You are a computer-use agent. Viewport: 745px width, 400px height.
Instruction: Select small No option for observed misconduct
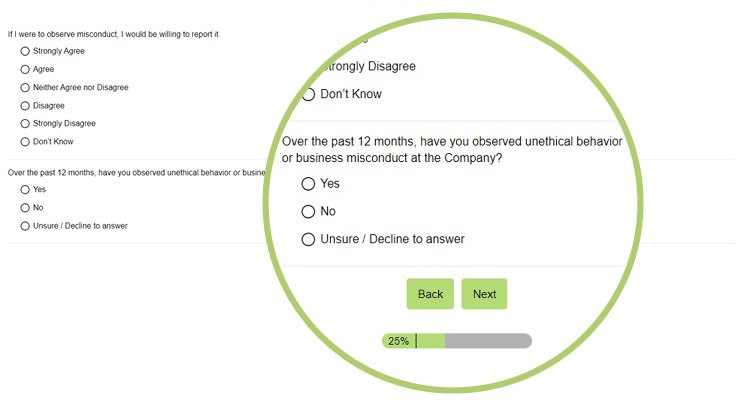25,208
